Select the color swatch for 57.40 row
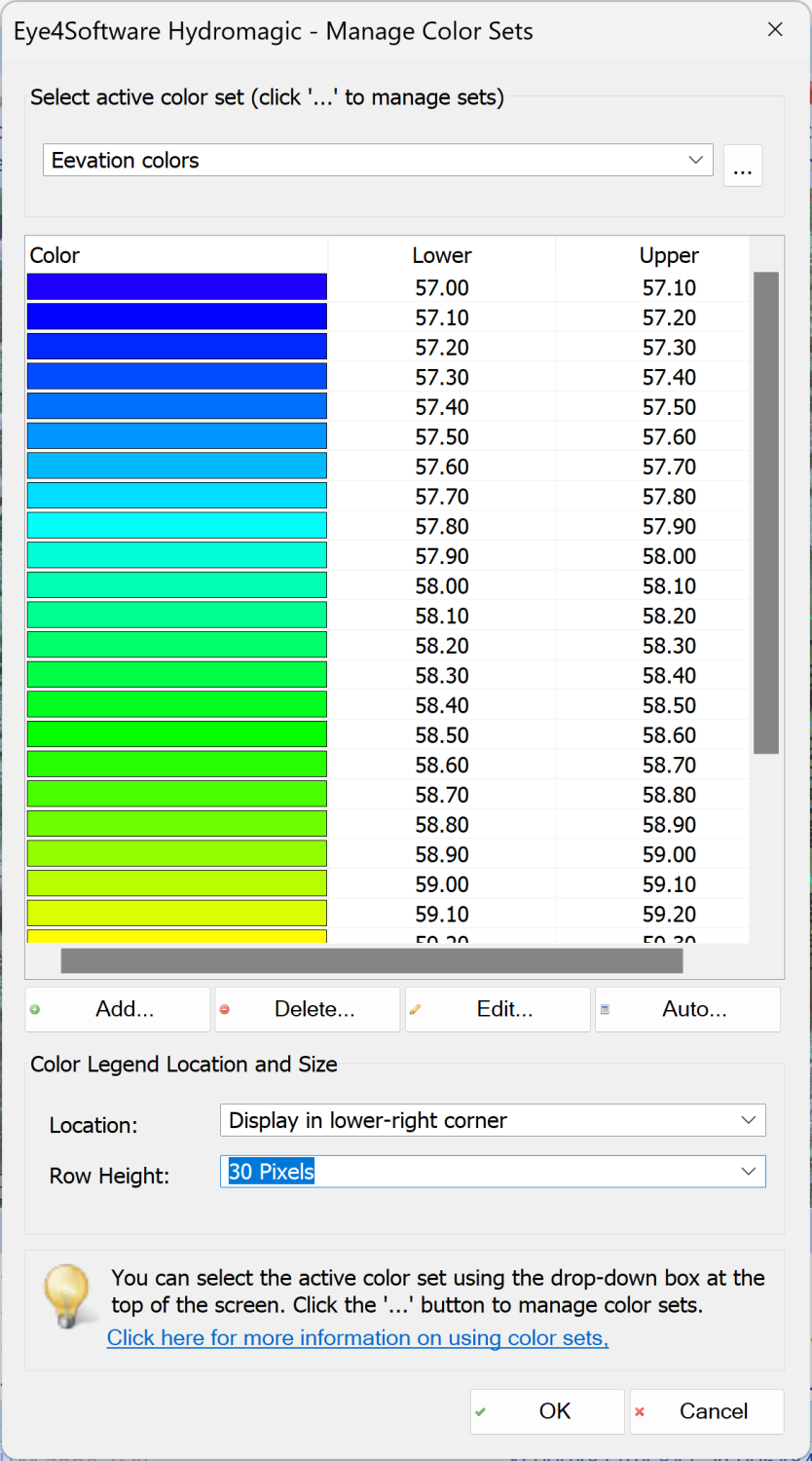This screenshot has width=812, height=1461. [177, 406]
